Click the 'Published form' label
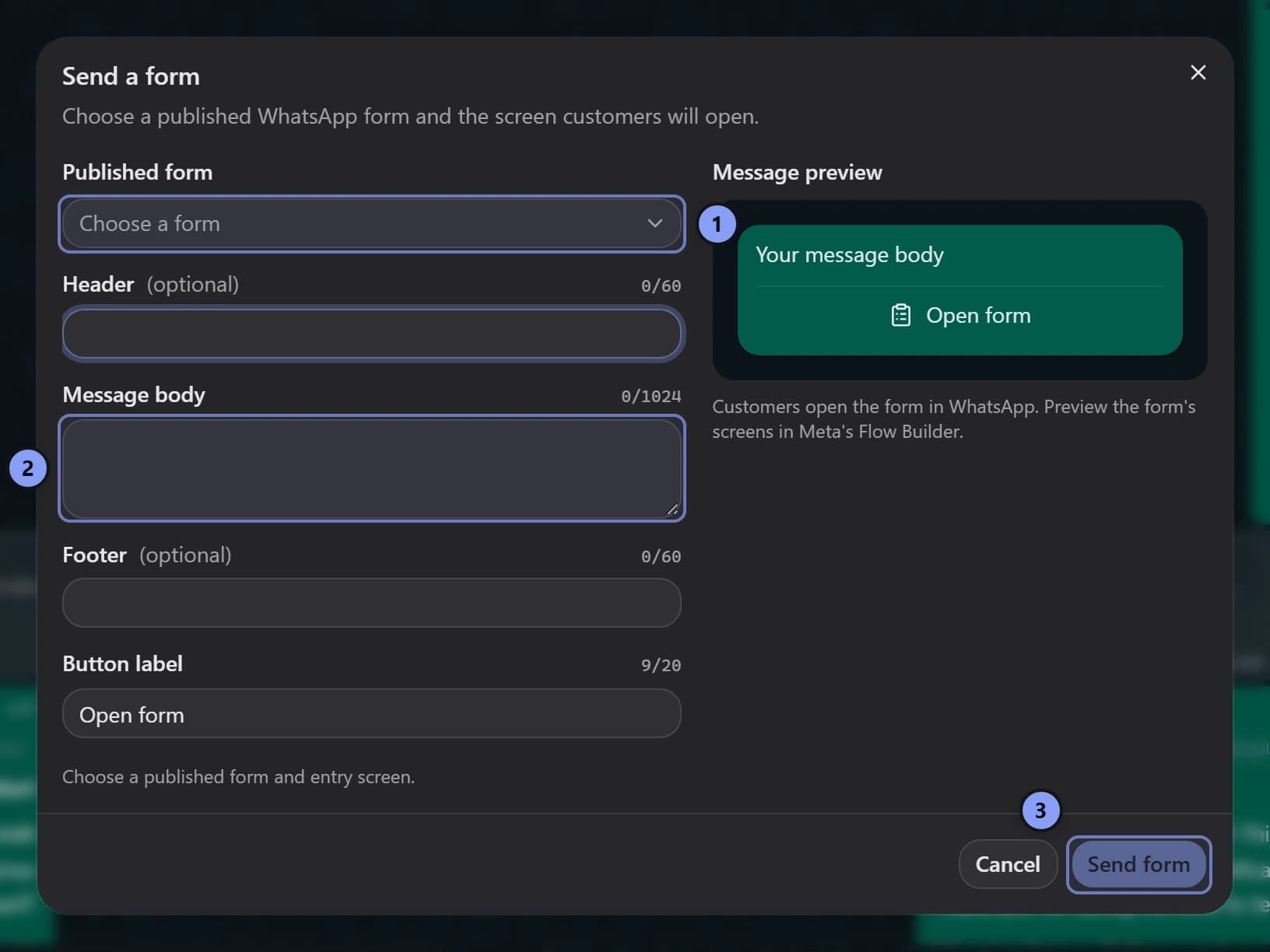1270x952 pixels. pyautogui.click(x=137, y=173)
